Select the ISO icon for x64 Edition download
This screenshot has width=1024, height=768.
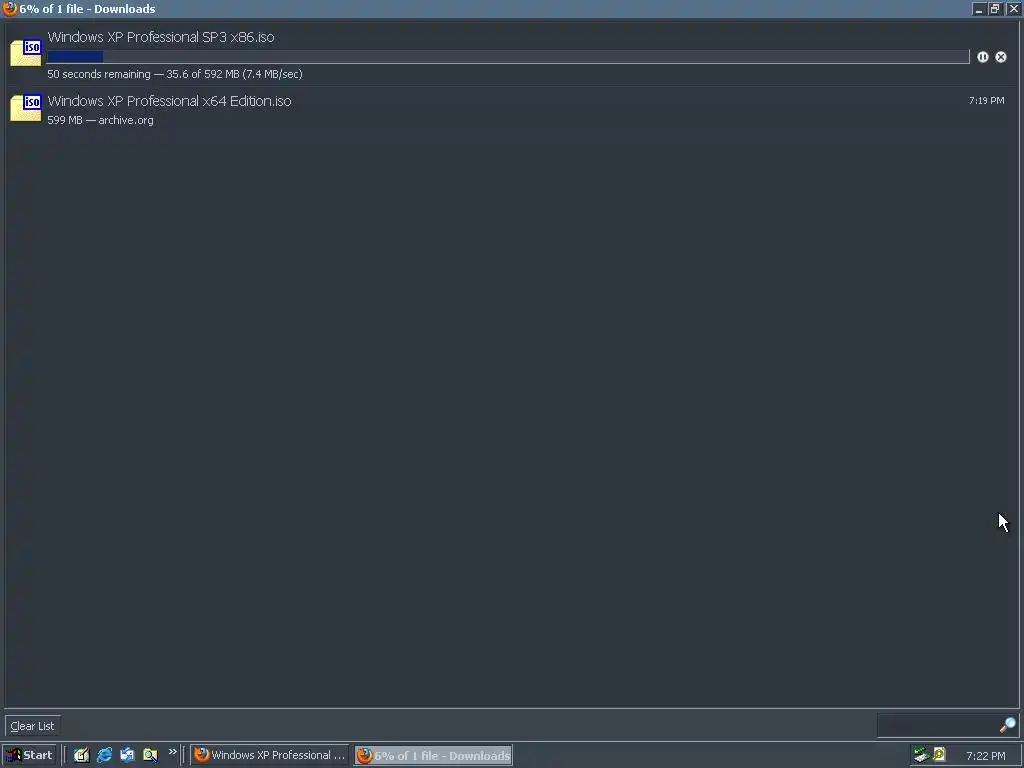[x=25, y=108]
